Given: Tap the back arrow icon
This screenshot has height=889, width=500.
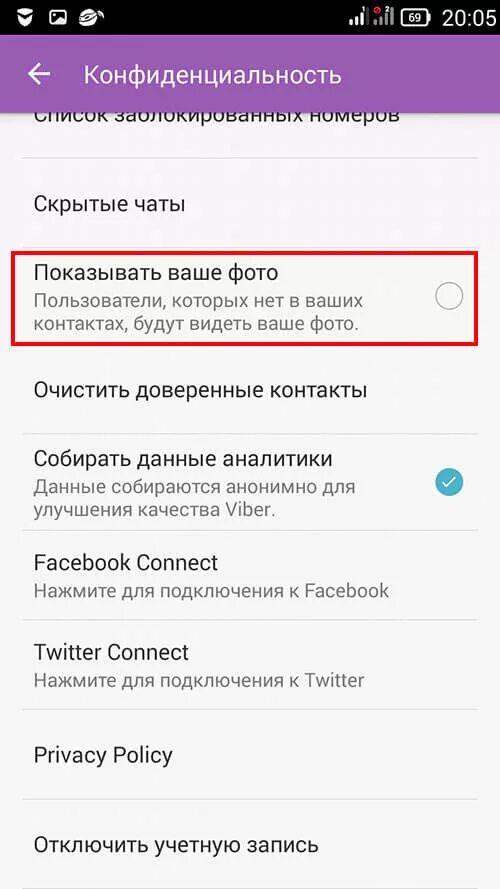Looking at the screenshot, I should pos(39,74).
